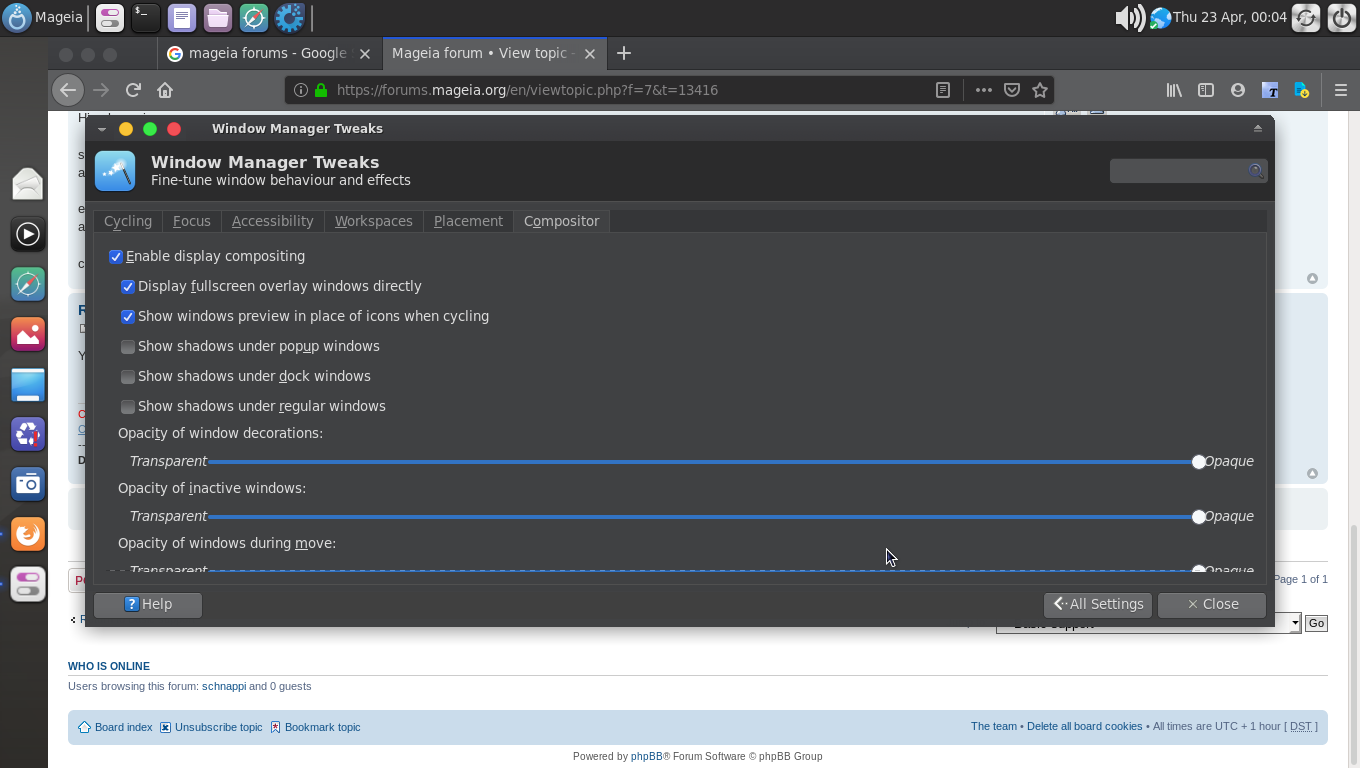Open The team link
The width and height of the screenshot is (1360, 768).
(993, 726)
